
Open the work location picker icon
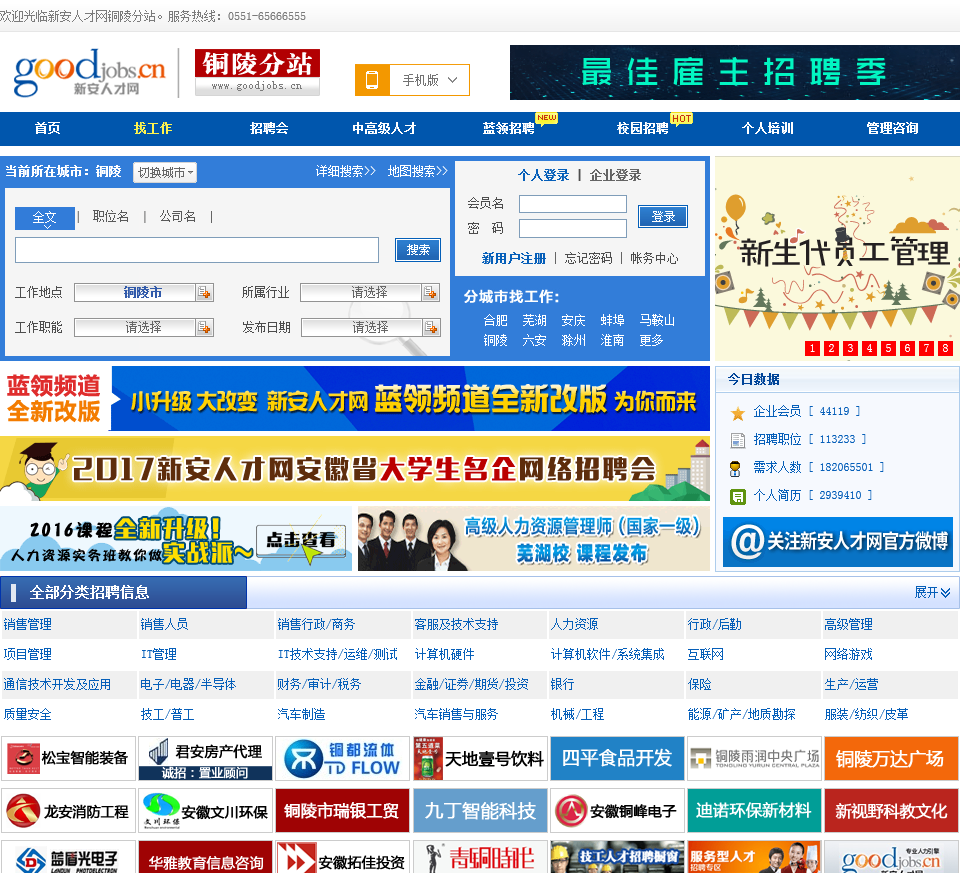pos(204,293)
